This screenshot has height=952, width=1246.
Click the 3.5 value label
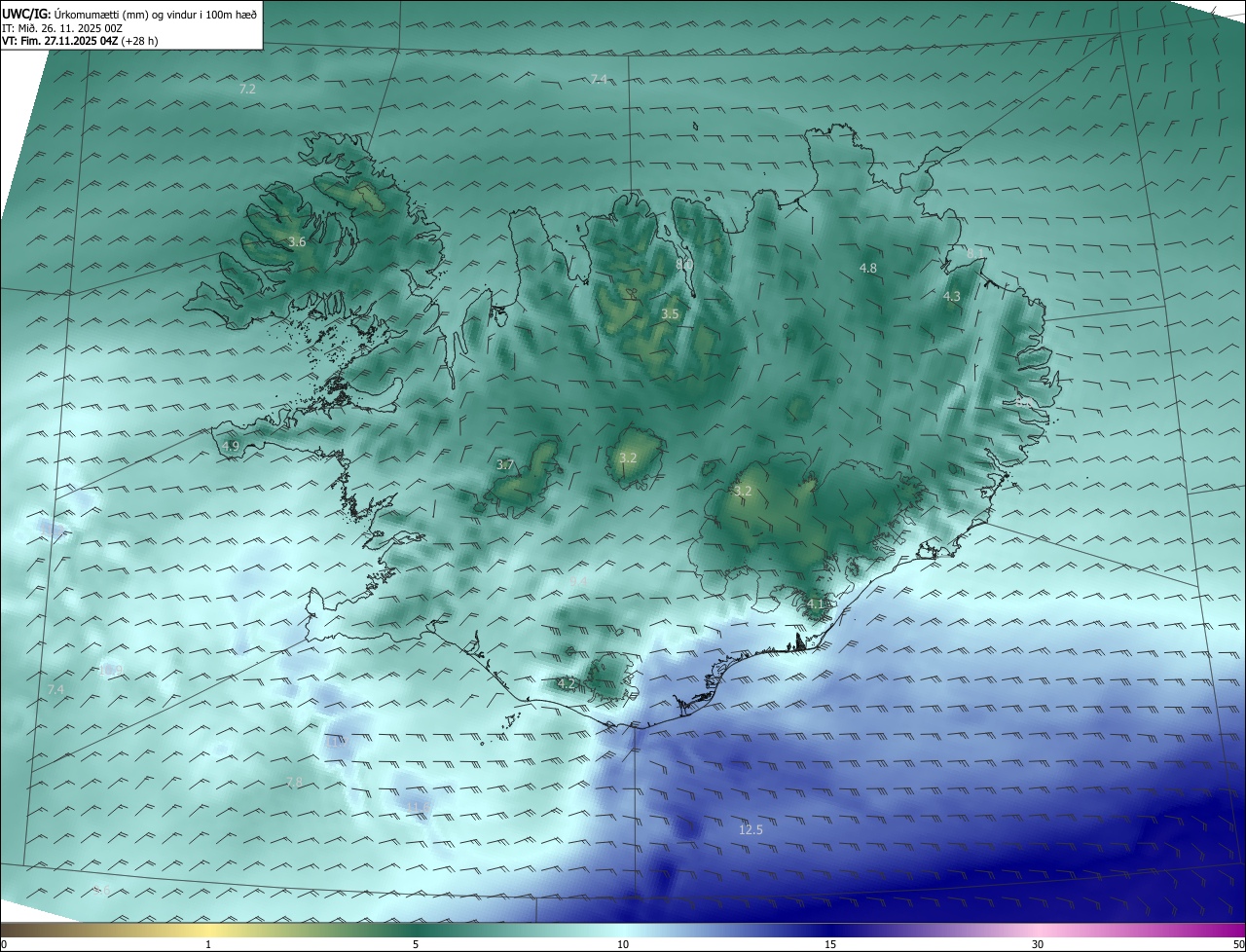[x=670, y=313]
